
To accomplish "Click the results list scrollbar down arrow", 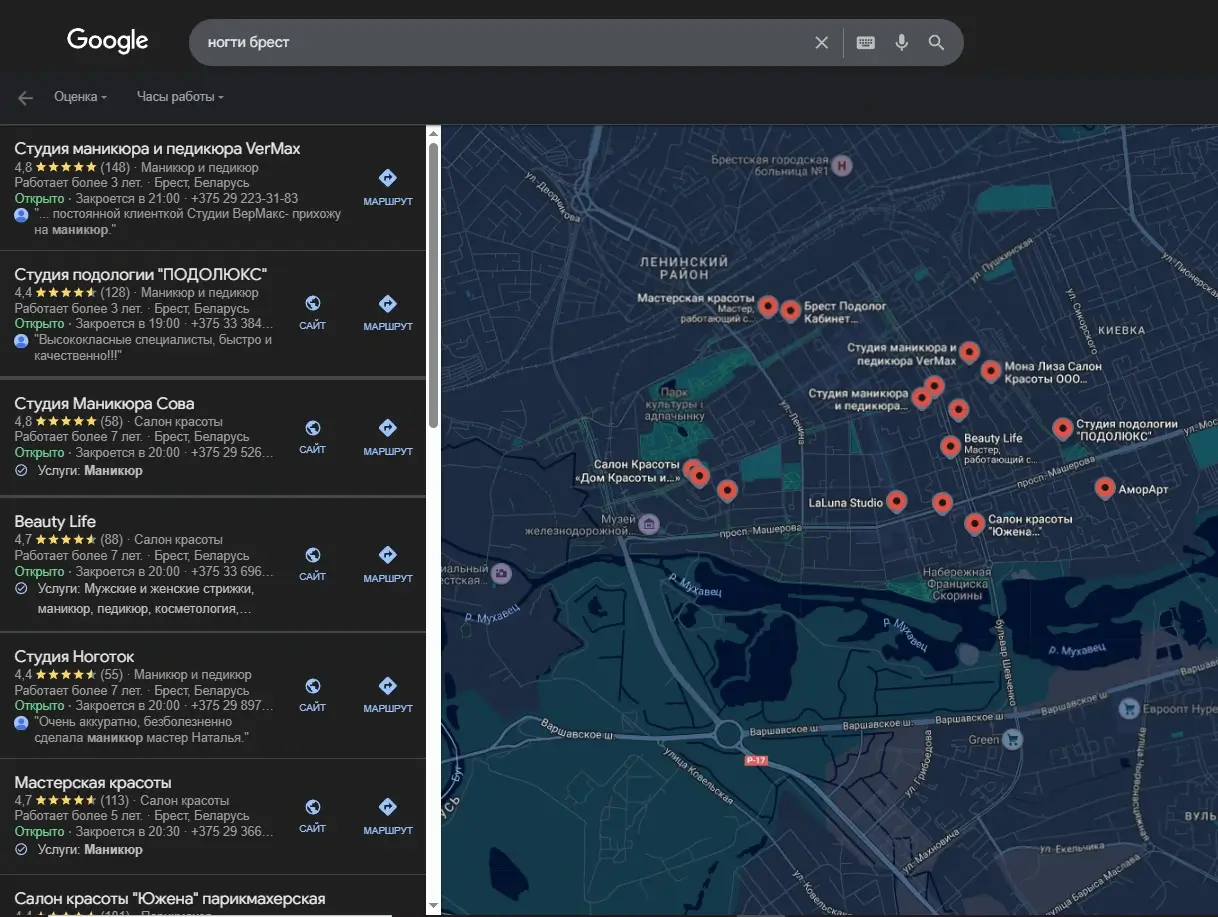I will point(433,906).
